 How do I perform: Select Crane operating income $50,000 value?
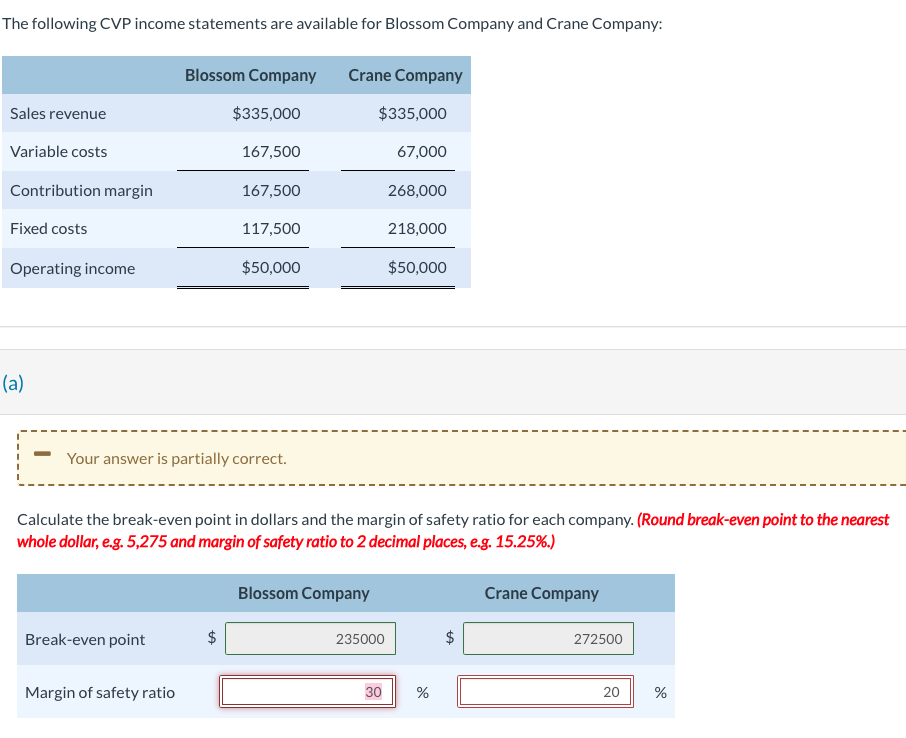click(417, 268)
